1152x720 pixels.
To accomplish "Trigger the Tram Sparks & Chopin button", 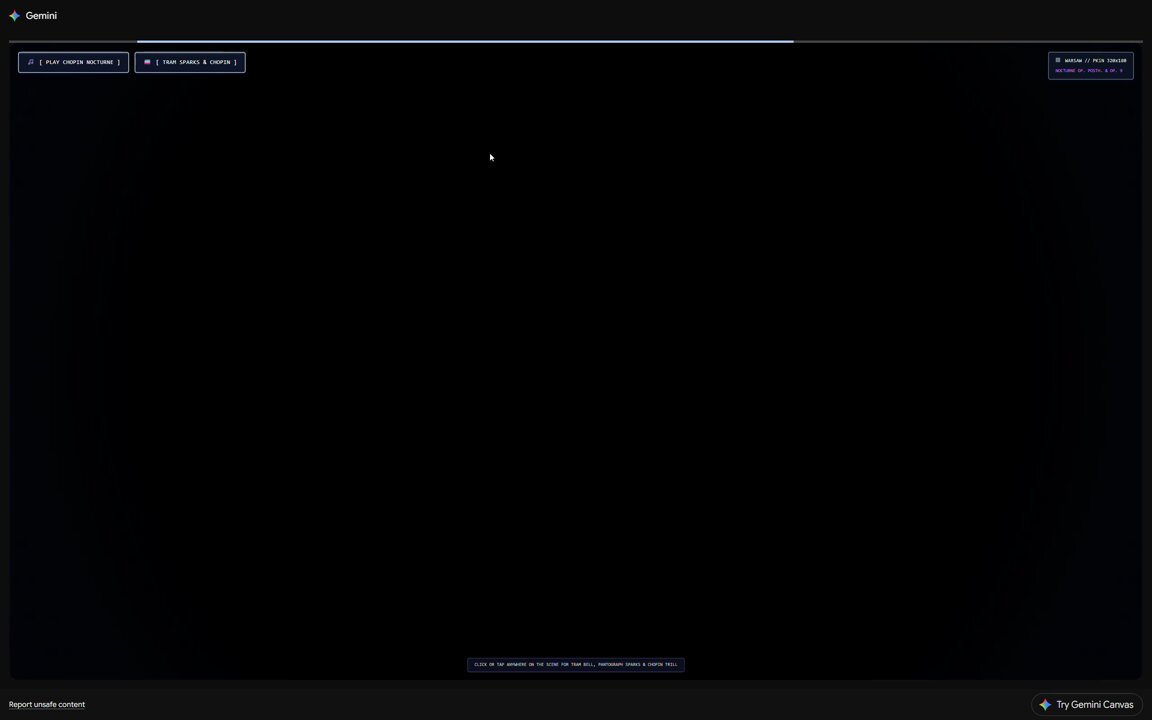I will point(190,62).
